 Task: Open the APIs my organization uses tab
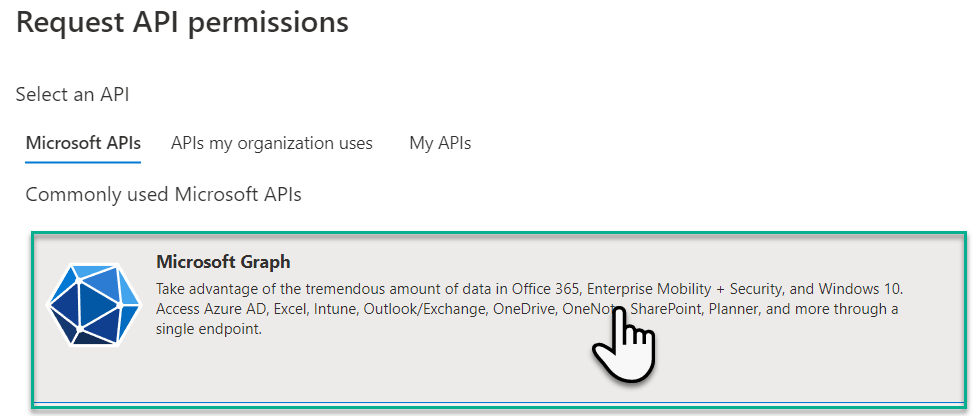point(272,143)
